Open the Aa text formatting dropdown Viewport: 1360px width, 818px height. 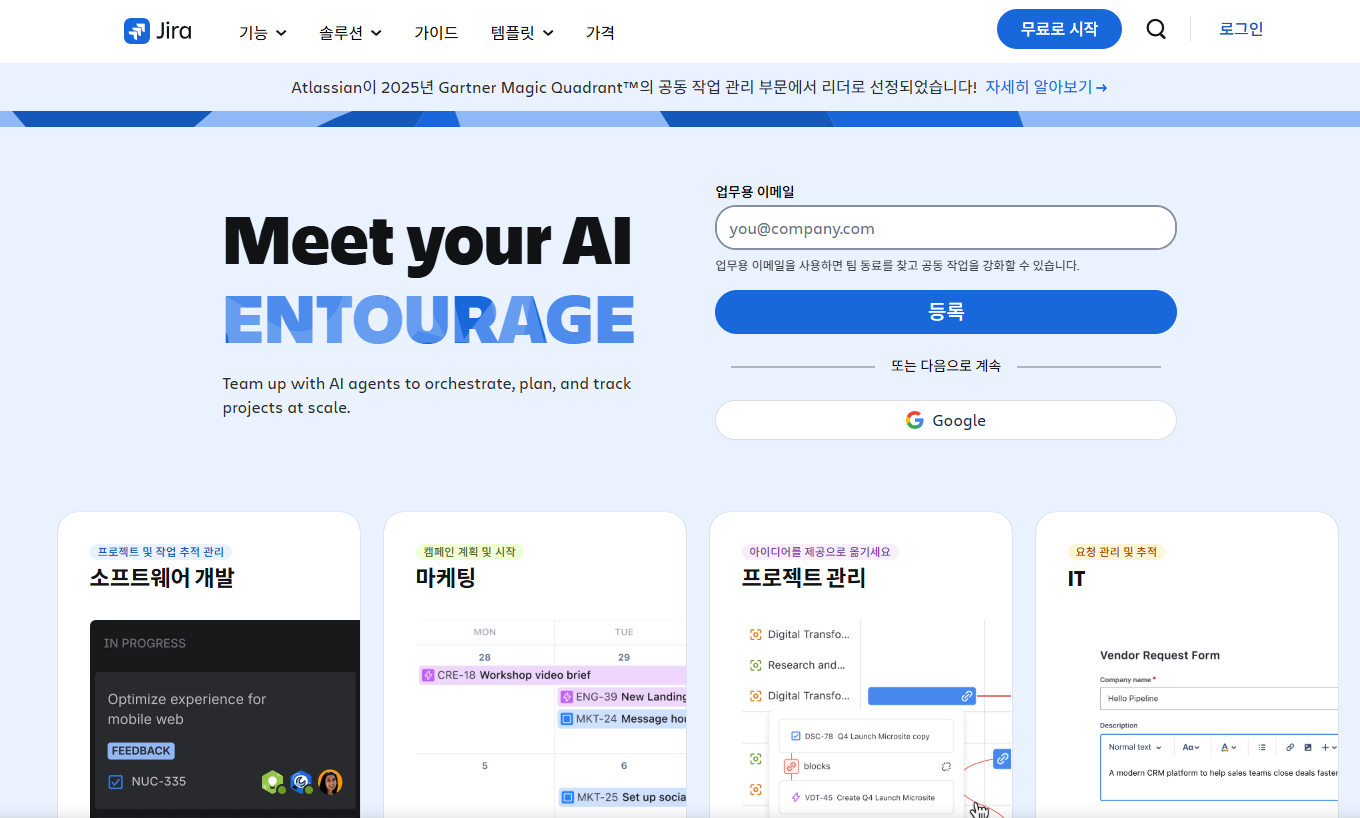coord(1190,747)
